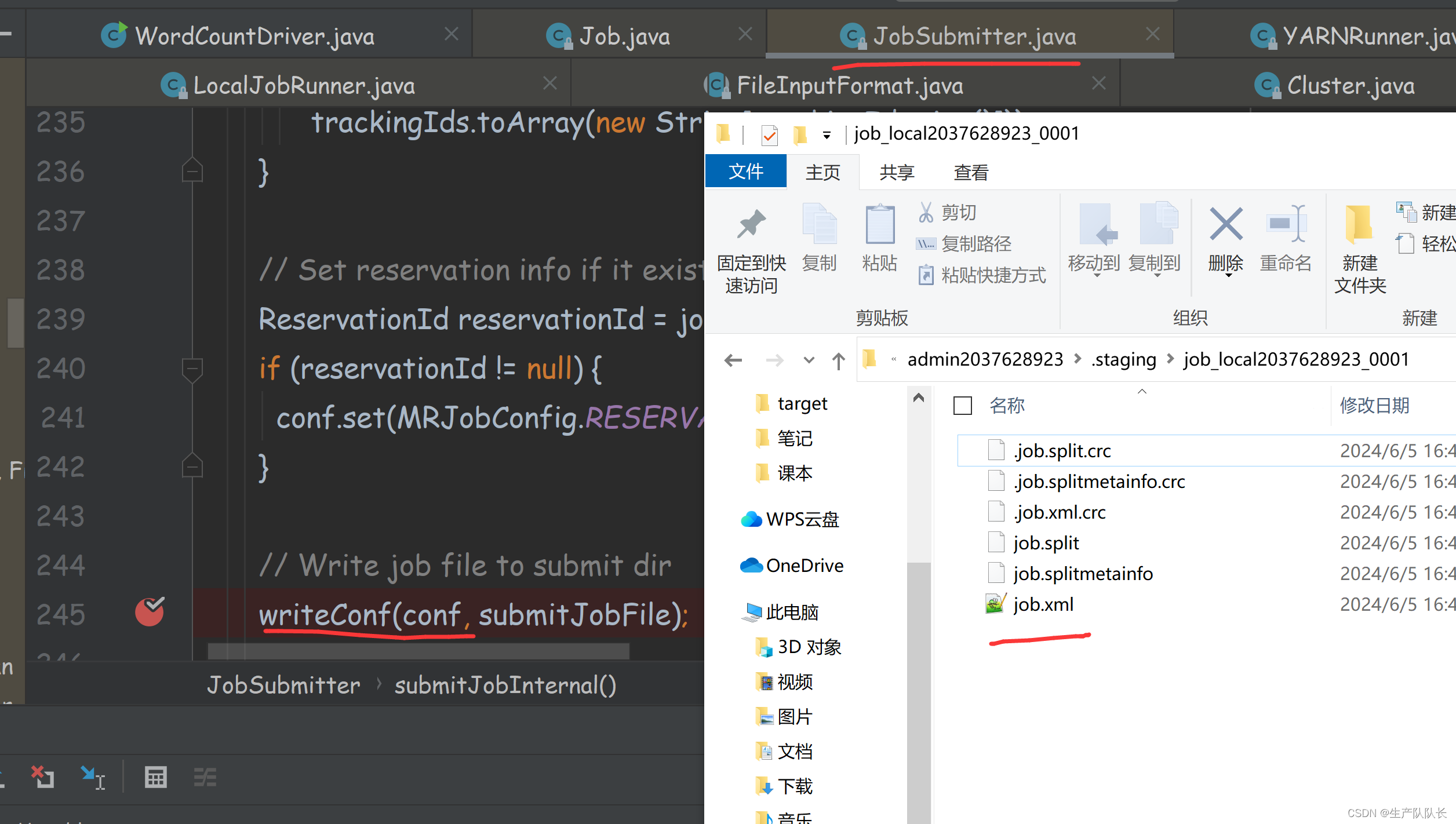
Task: Click the Trace Current Stream Chain icon
Action: (x=205, y=778)
